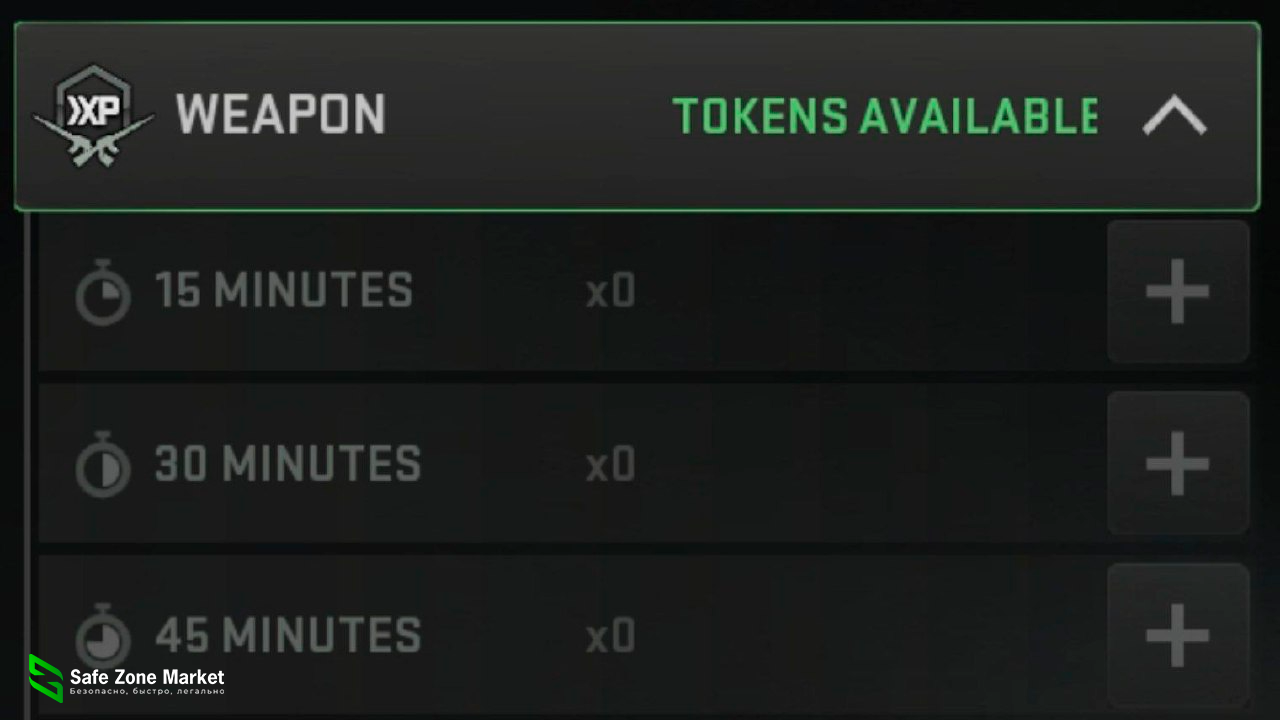The image size is (1280, 720).
Task: Click the x0 count for 45 minutes
Action: click(610, 636)
